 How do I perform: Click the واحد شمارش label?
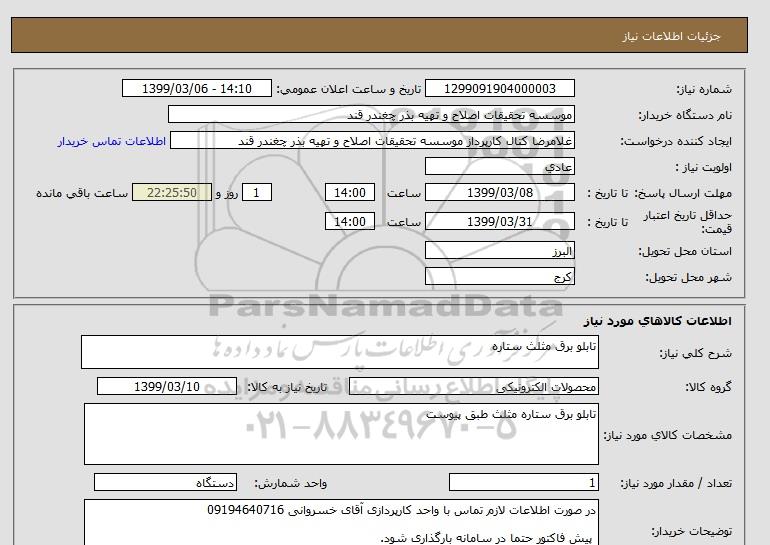291,483
